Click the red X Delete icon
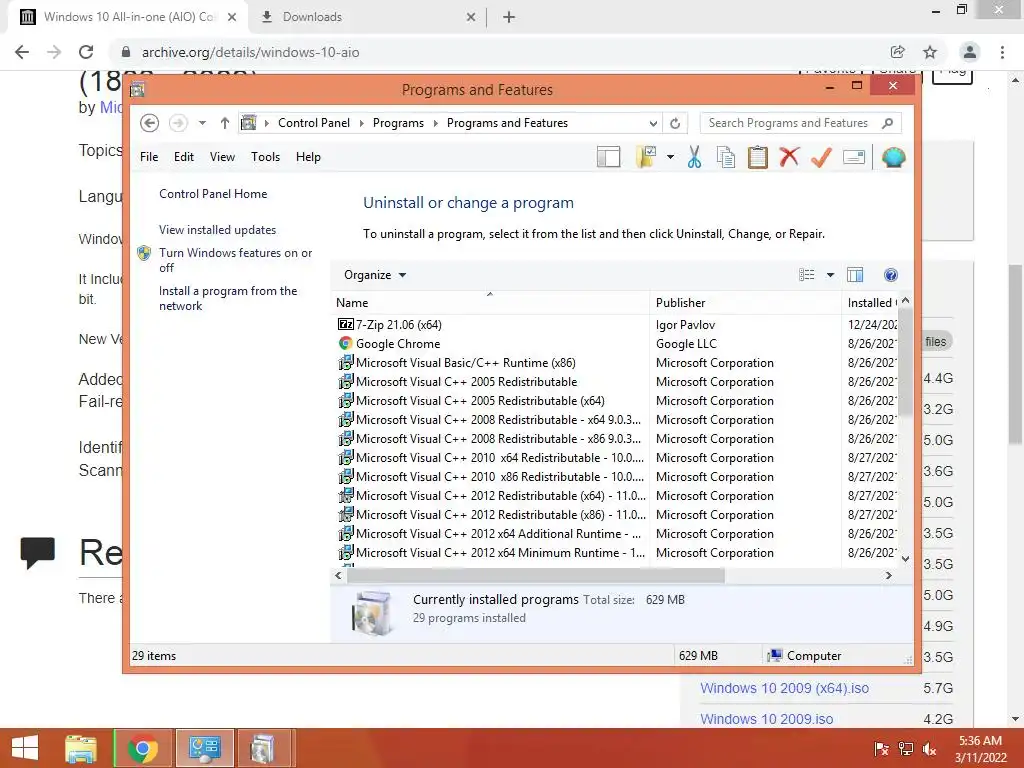The height and width of the screenshot is (768, 1024). 789,157
